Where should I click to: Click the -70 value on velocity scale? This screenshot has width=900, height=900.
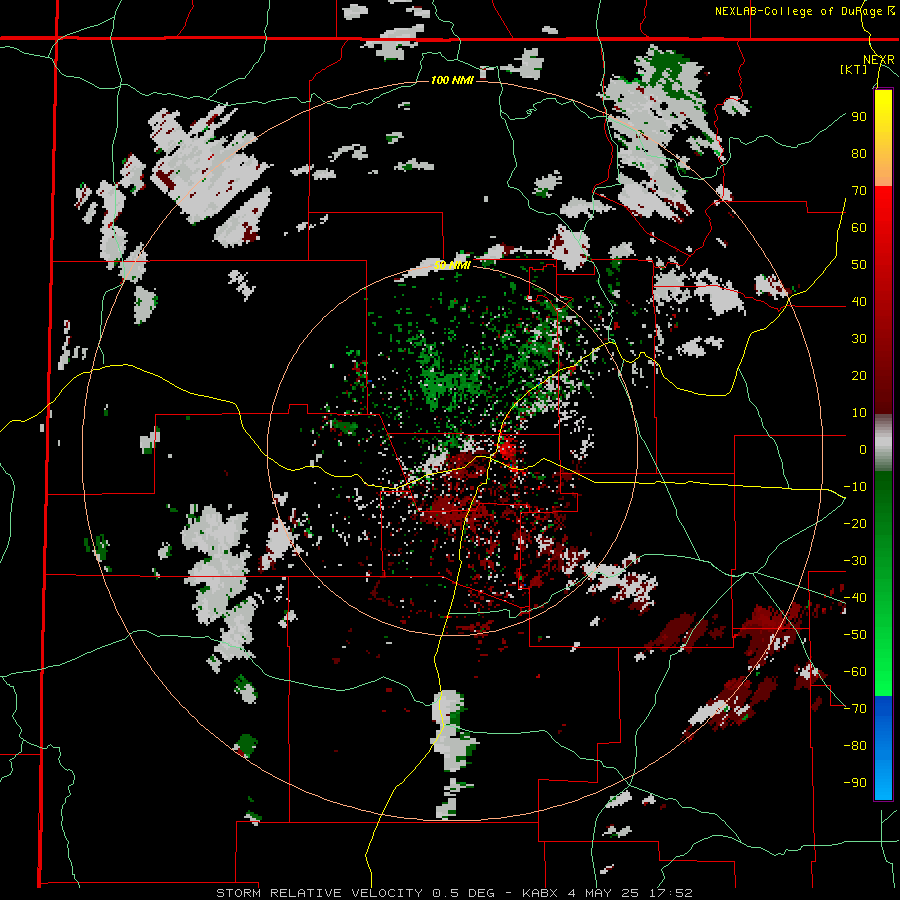(855, 709)
